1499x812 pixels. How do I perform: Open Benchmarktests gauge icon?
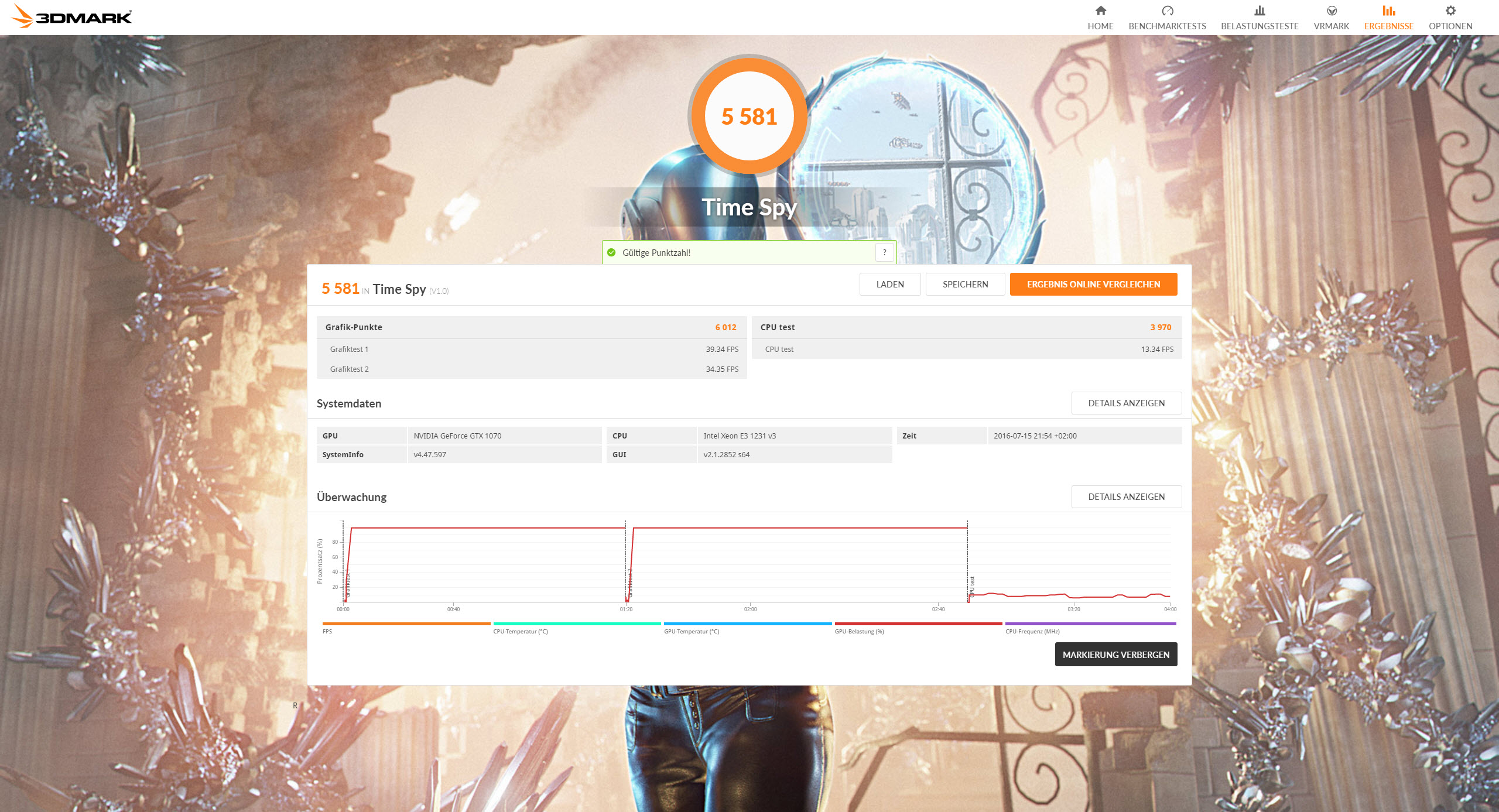point(1167,11)
